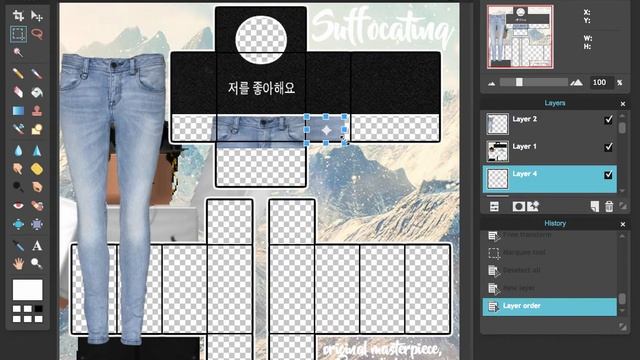Toggle visibility checkbox of Layer 4
This screenshot has width=640, height=360.
point(608,175)
